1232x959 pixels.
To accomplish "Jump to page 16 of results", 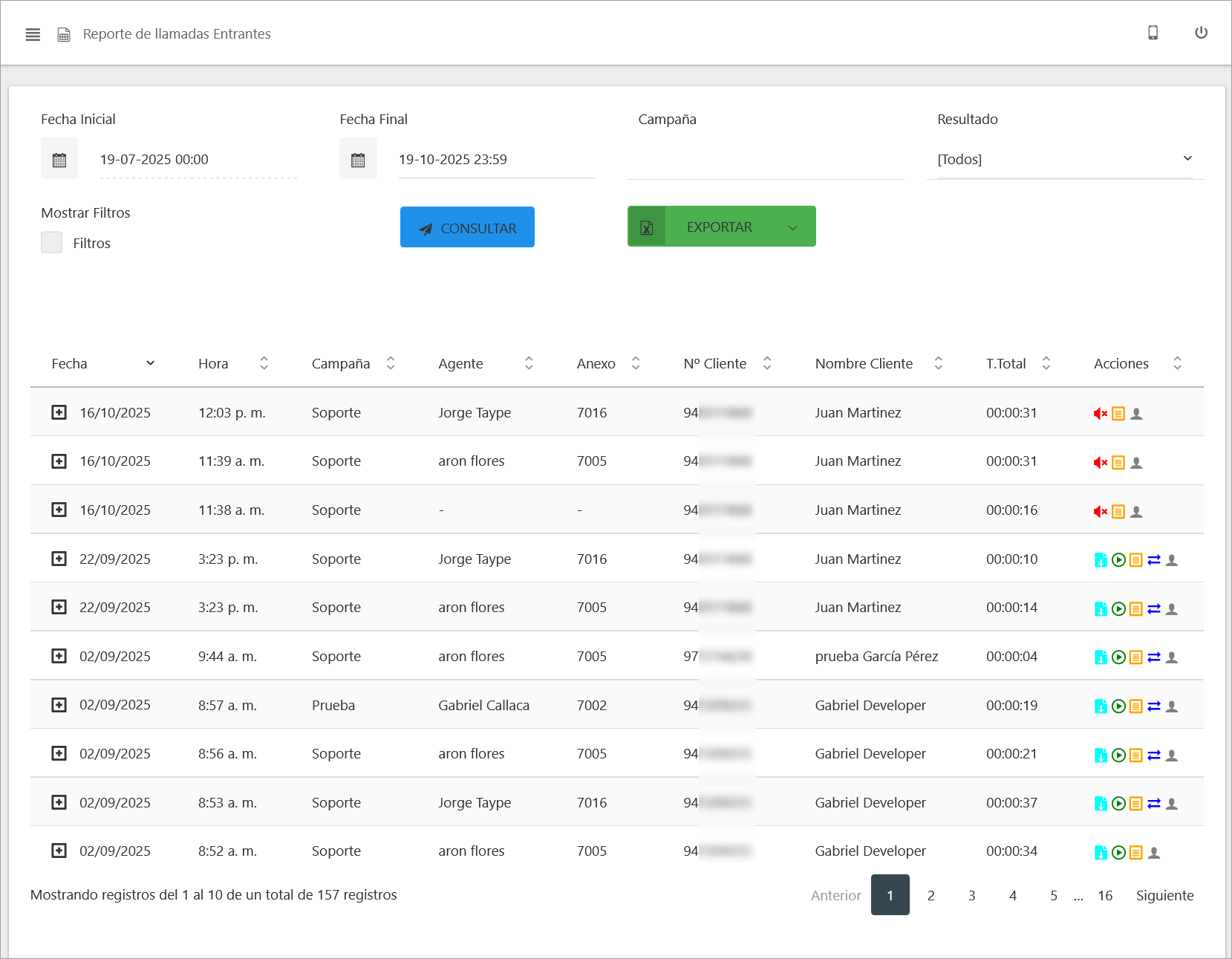I will [x=1105, y=895].
